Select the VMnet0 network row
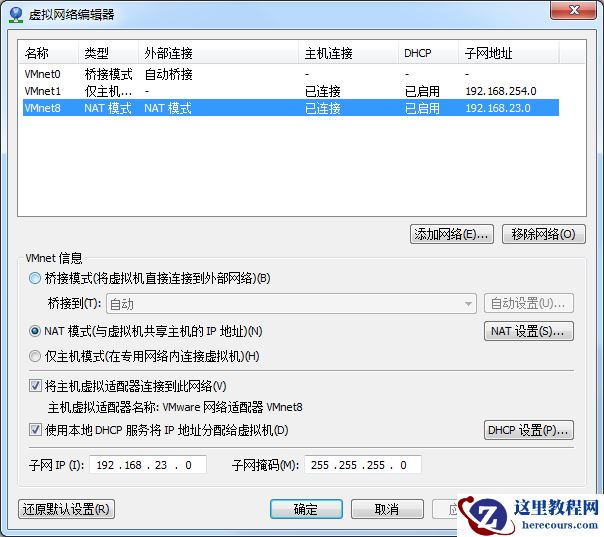Image resolution: width=604 pixels, height=537 pixels. [x=291, y=74]
